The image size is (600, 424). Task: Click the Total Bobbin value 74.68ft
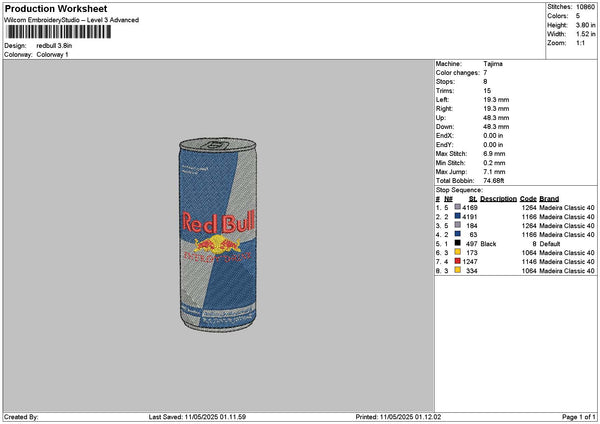click(x=494, y=181)
